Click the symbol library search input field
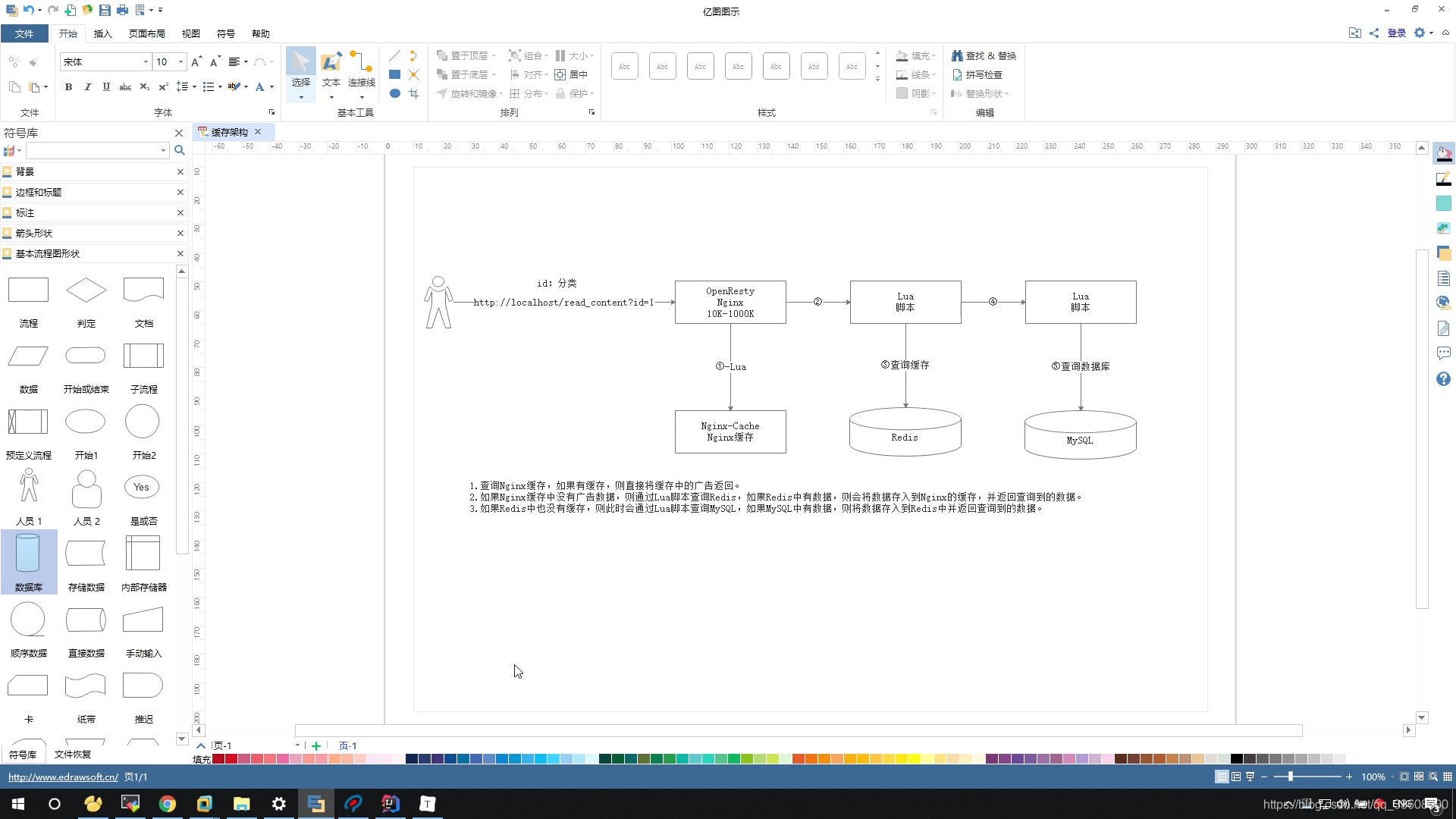Image resolution: width=1456 pixels, height=819 pixels. tap(93, 150)
